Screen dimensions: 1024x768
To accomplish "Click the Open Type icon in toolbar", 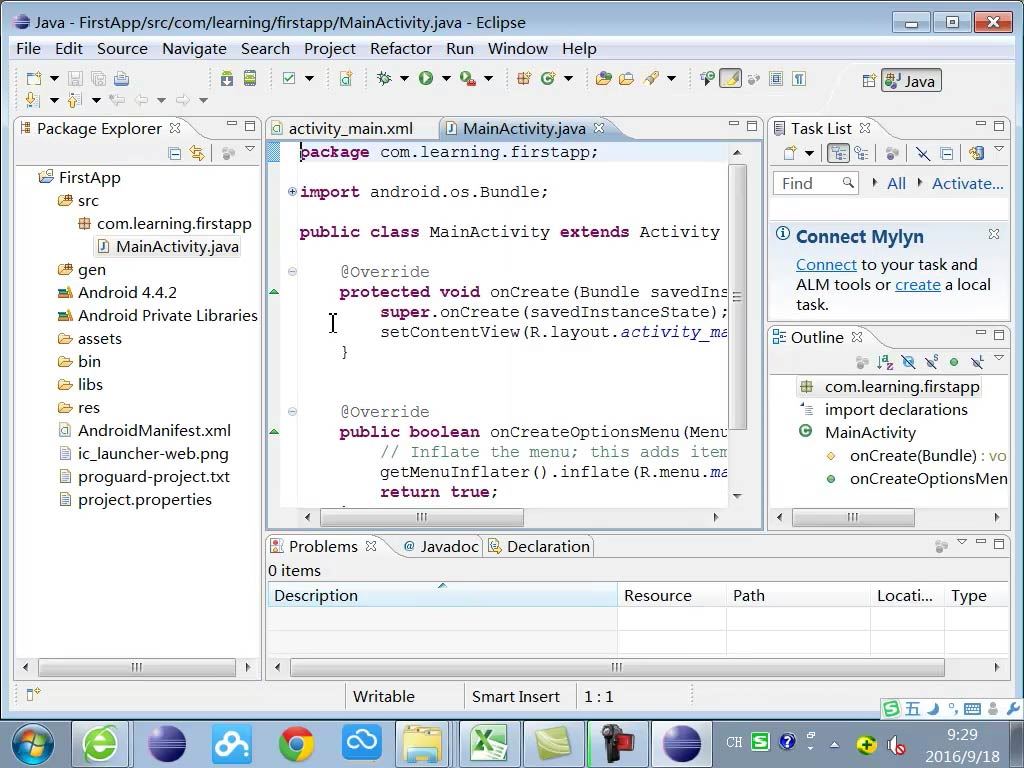I will pos(603,78).
